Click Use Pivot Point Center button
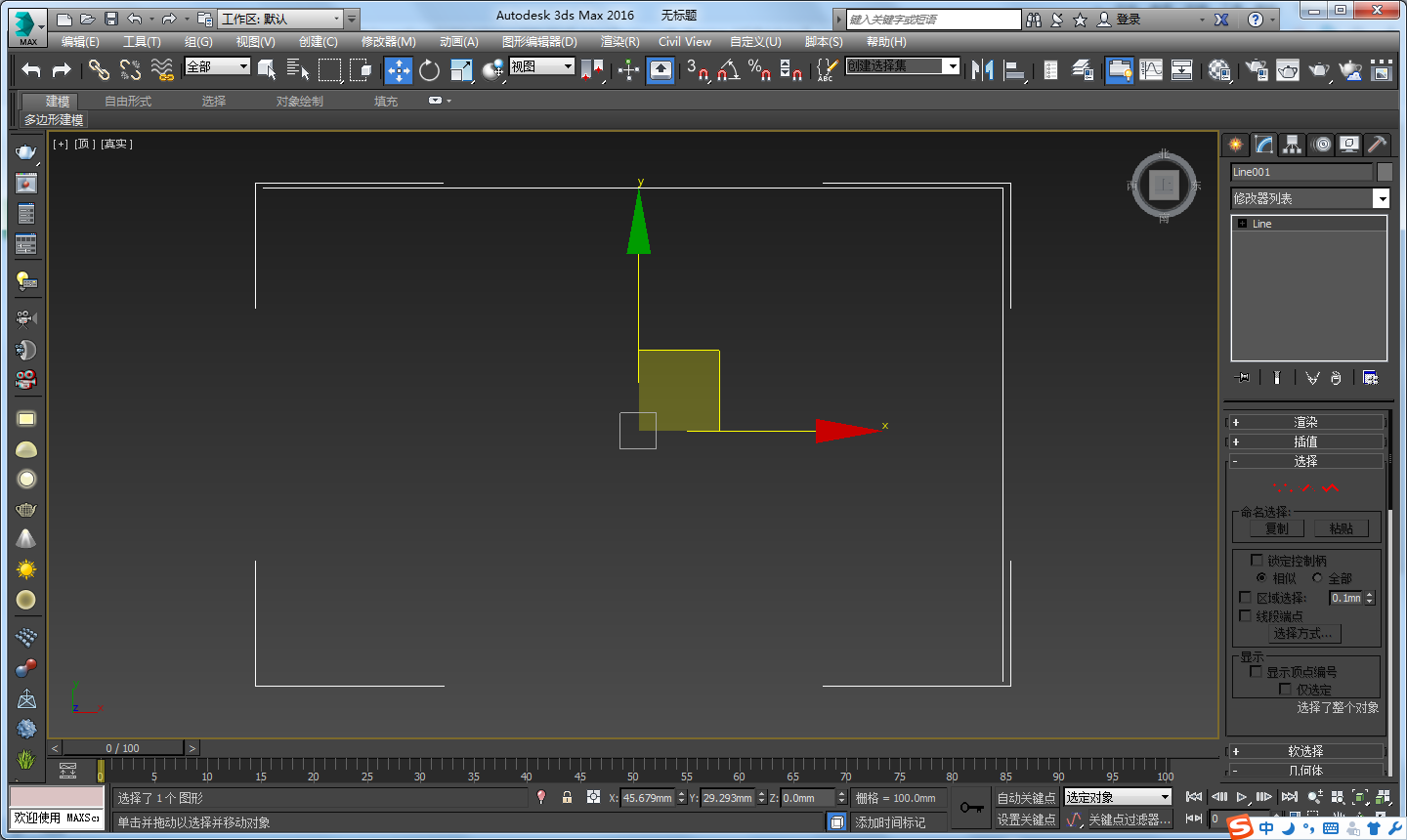The image size is (1407, 840). 593,69
